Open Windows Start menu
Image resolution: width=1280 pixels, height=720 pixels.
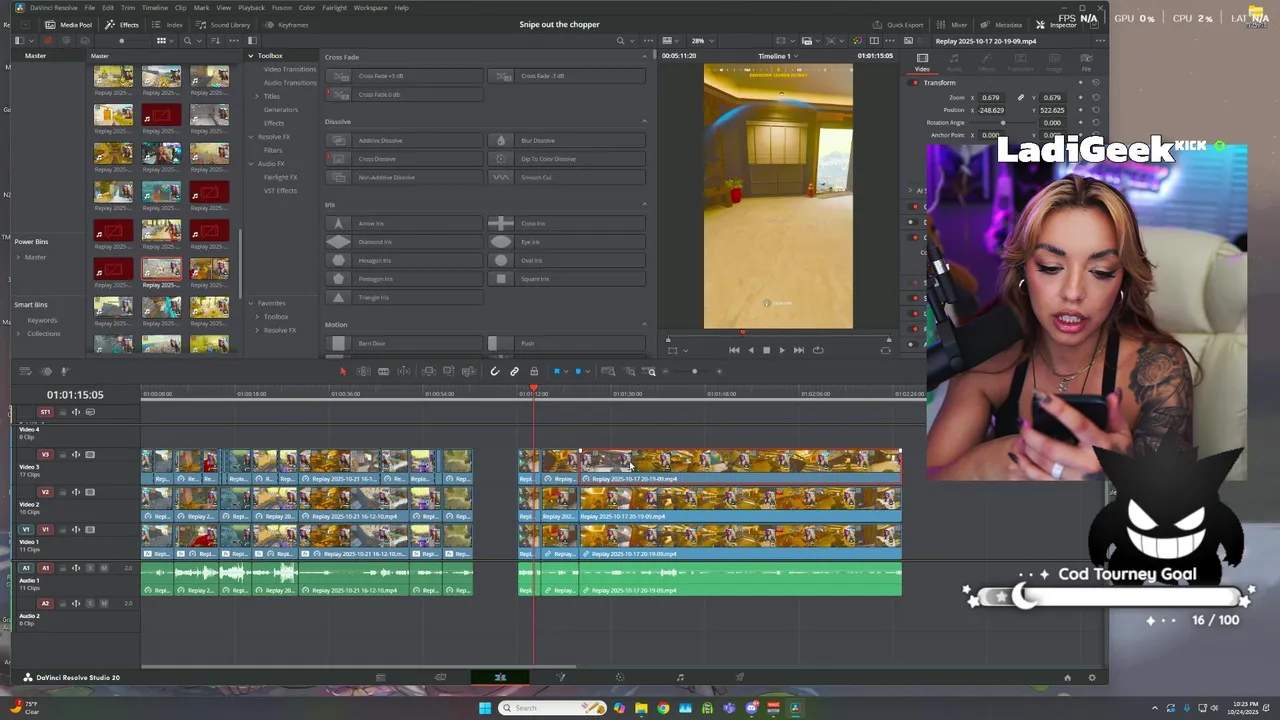[x=485, y=708]
